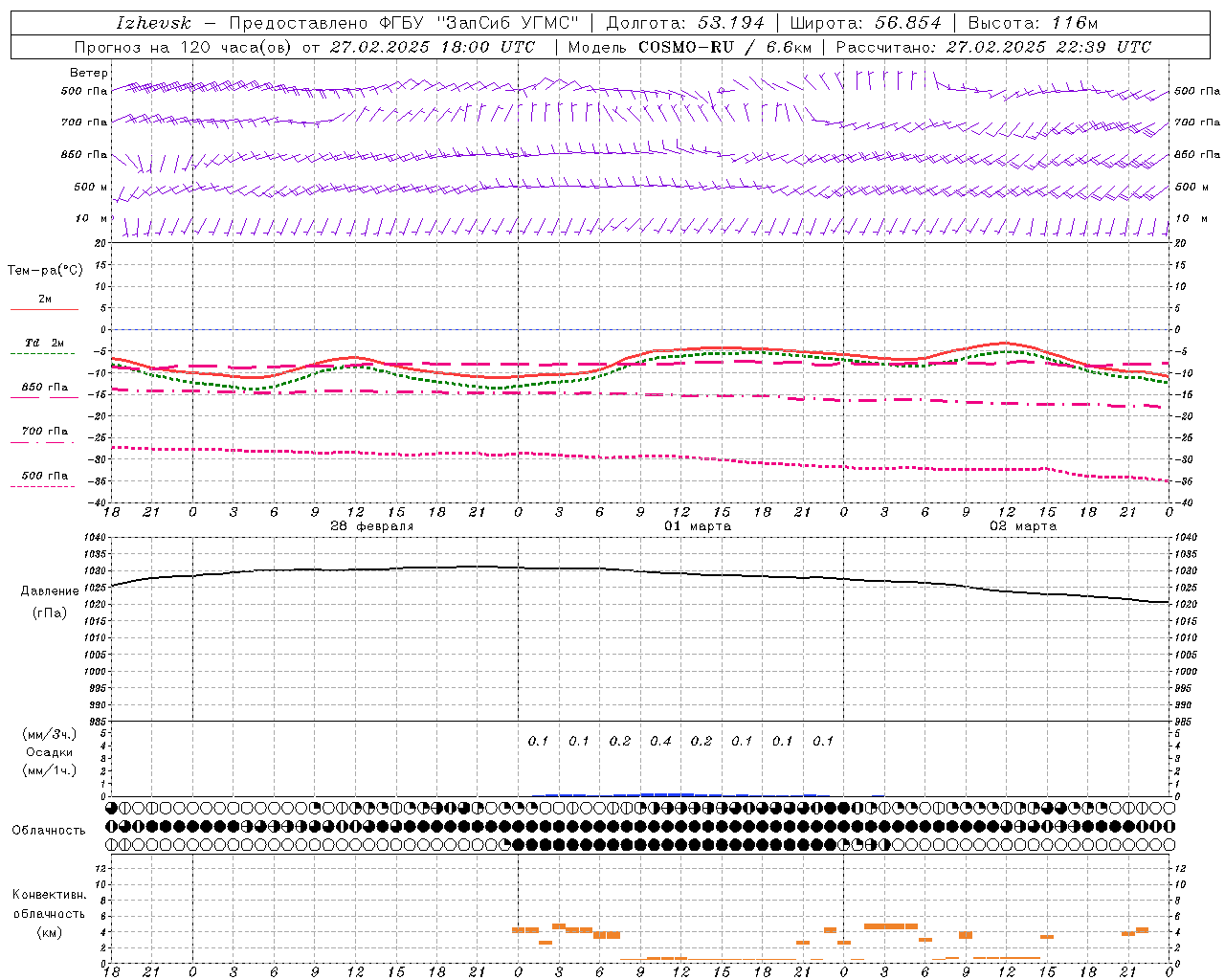Click the Конвективн. convective cloud label
This screenshot has width=1225, height=980.
[x=49, y=895]
